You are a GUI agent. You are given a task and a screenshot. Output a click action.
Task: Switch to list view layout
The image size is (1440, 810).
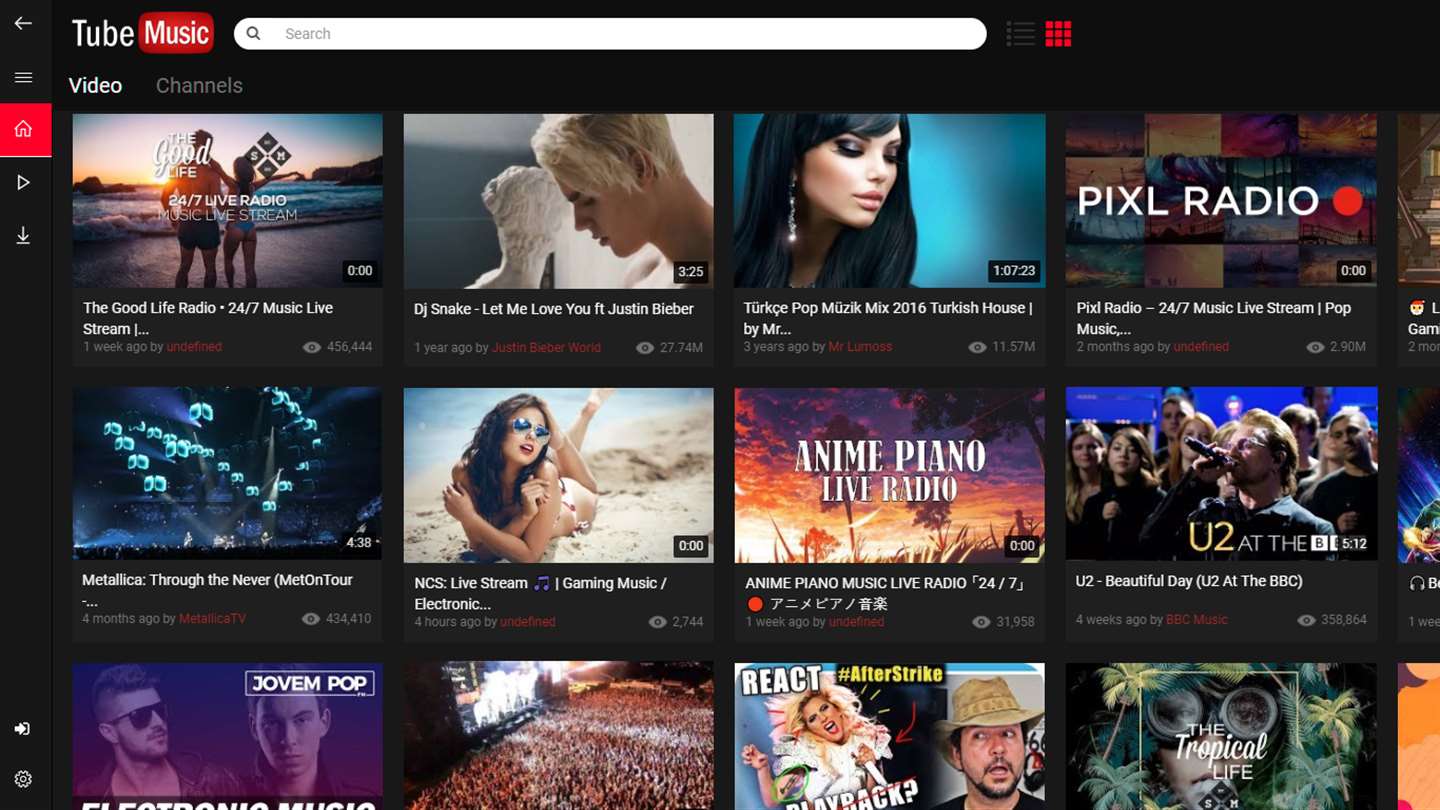coord(1020,34)
